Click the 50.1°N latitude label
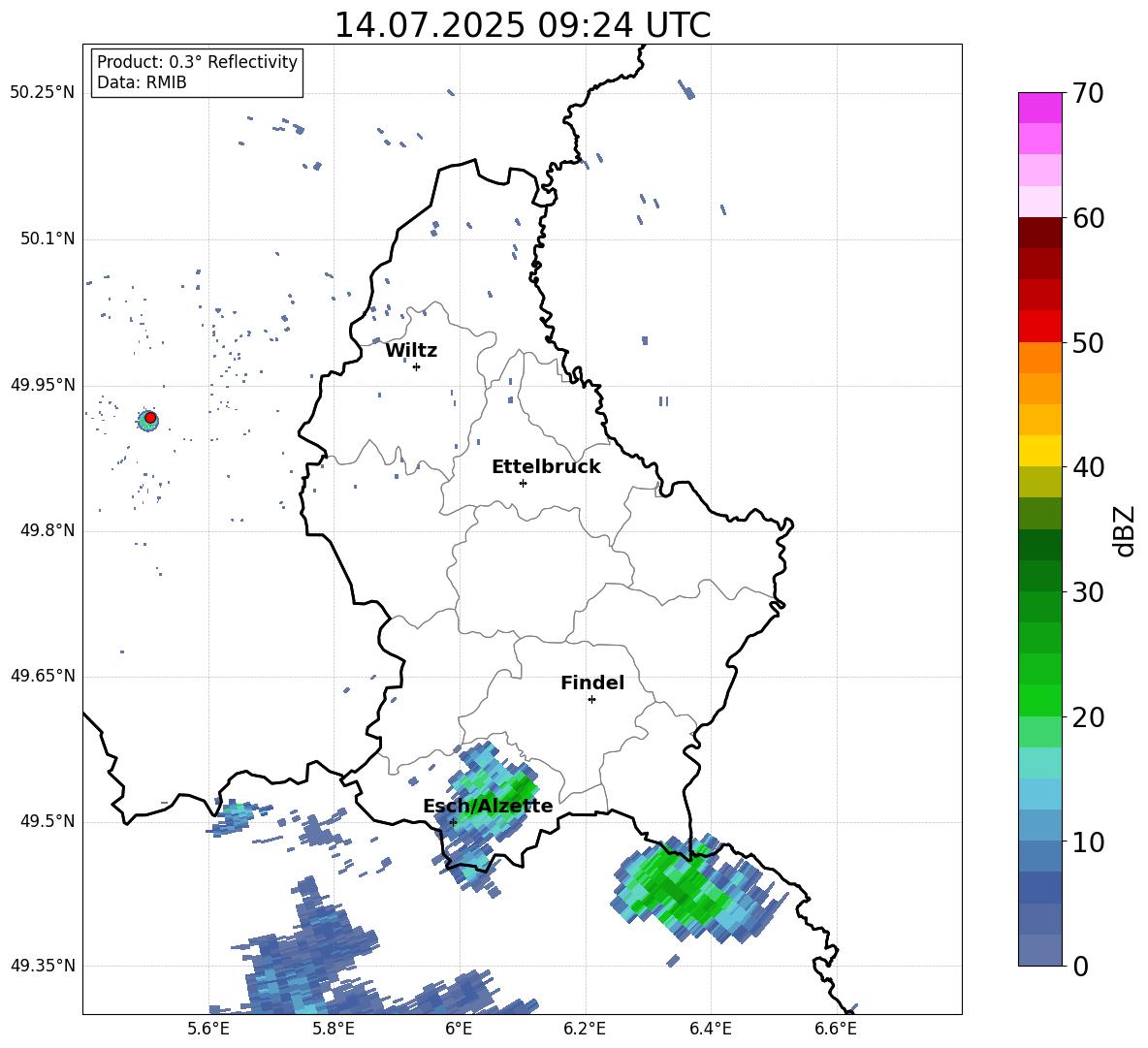The image size is (1148, 1048). (x=48, y=238)
